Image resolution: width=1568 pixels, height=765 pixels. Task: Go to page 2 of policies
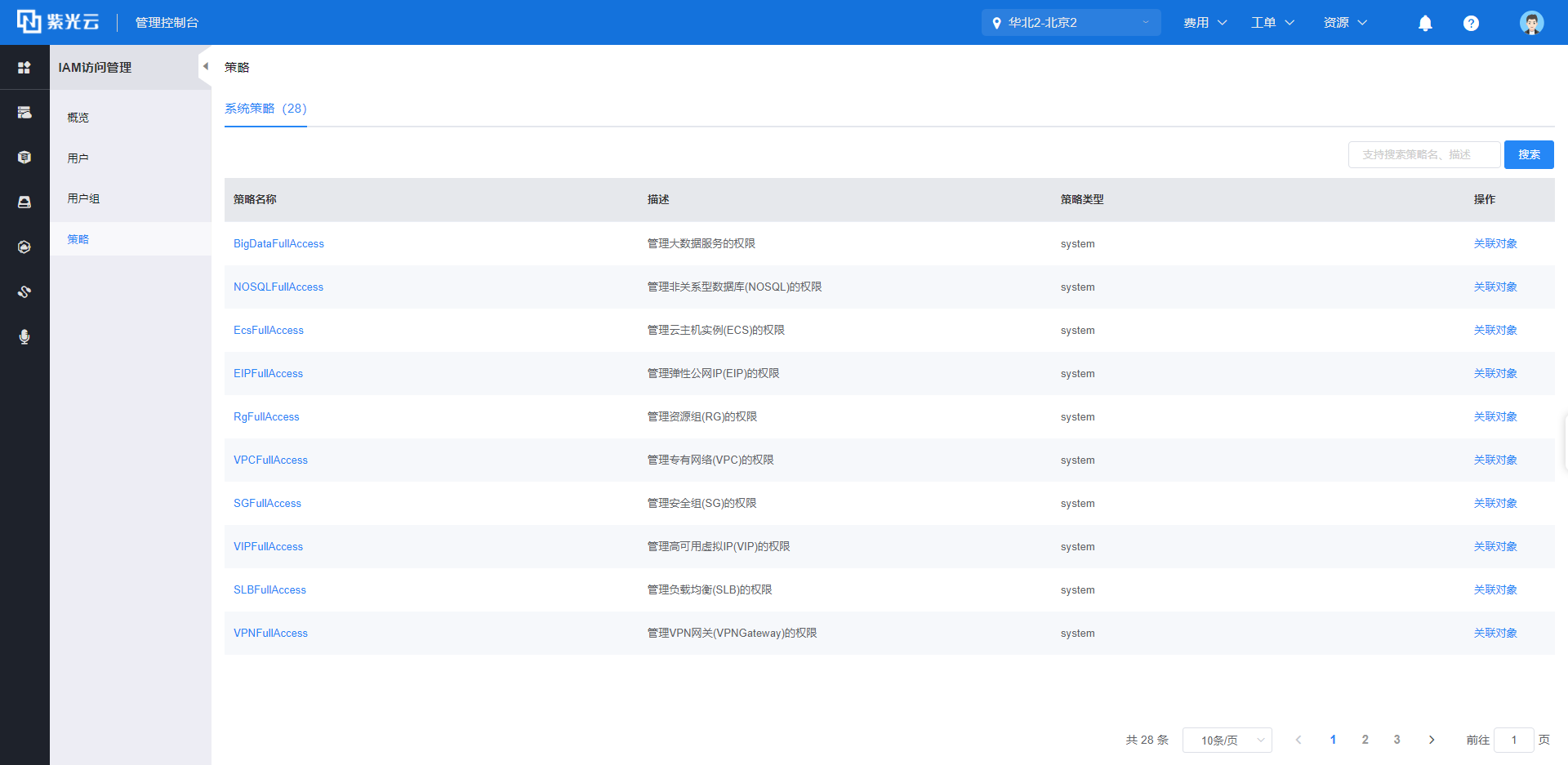(1365, 740)
